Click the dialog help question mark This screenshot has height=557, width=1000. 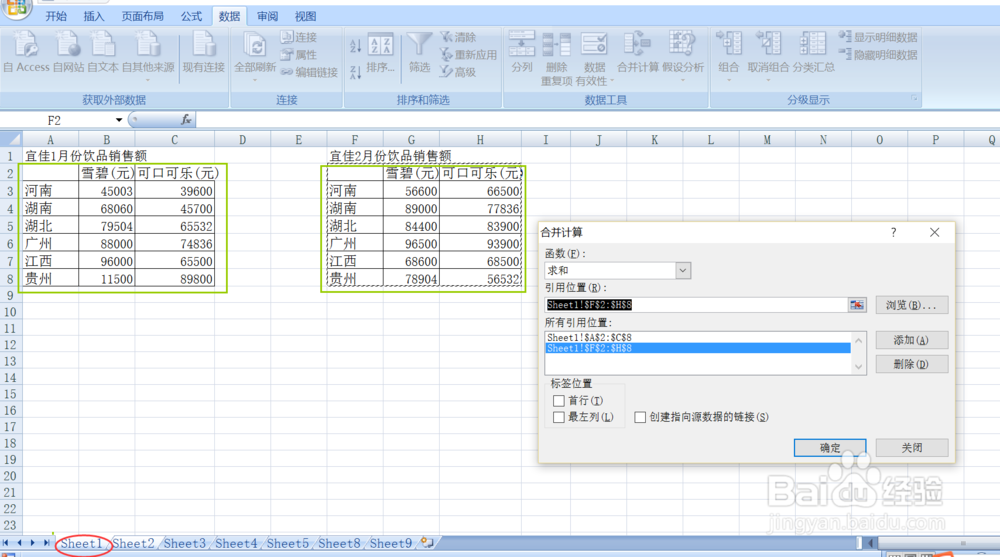pos(893,233)
